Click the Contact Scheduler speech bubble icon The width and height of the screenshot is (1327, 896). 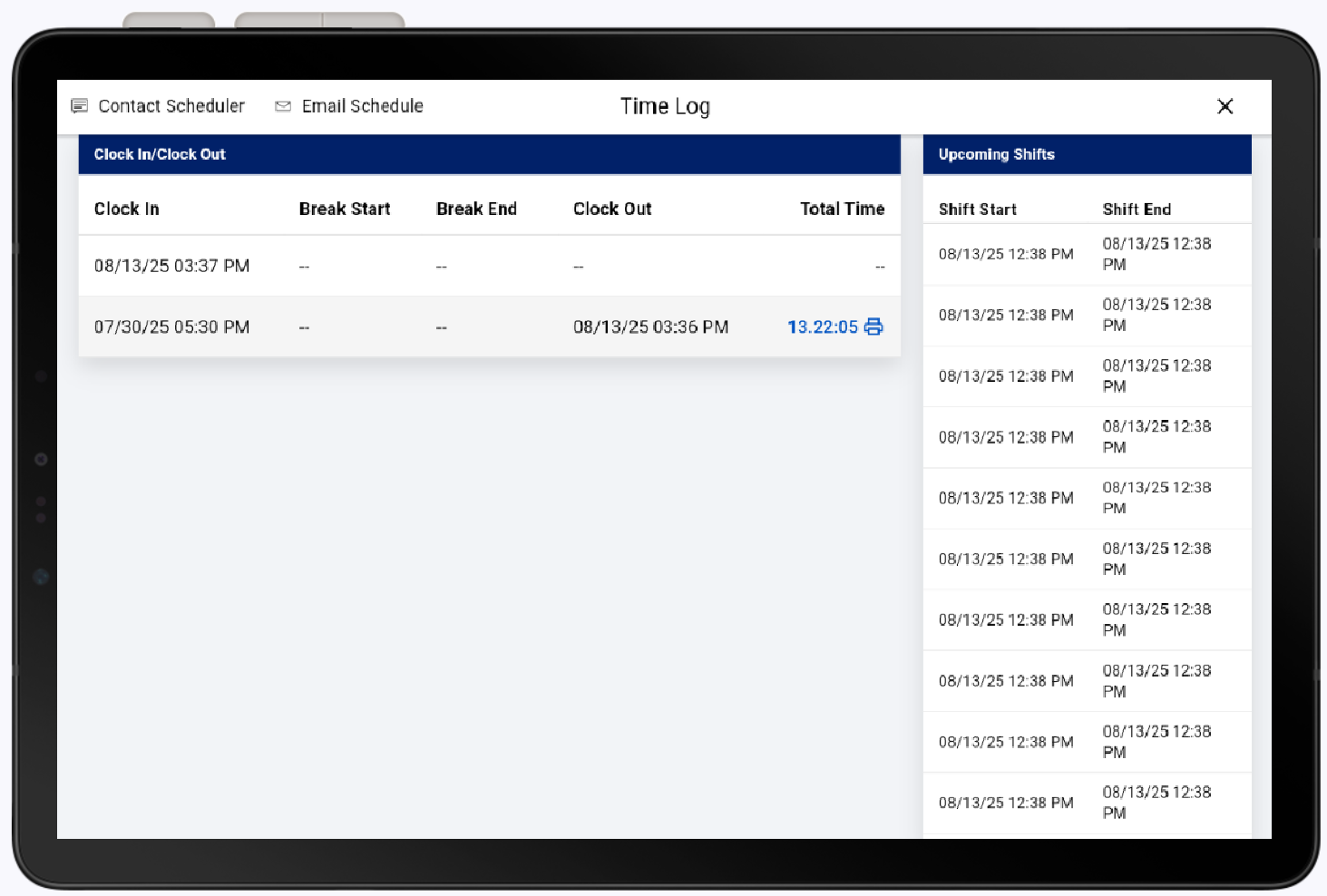[80, 105]
